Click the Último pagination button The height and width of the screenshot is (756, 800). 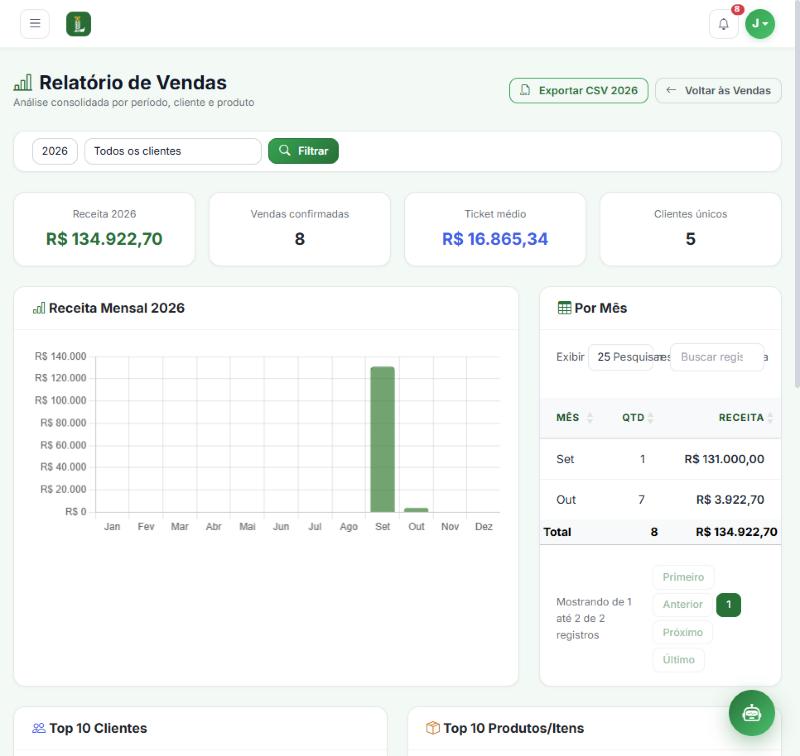[679, 660]
